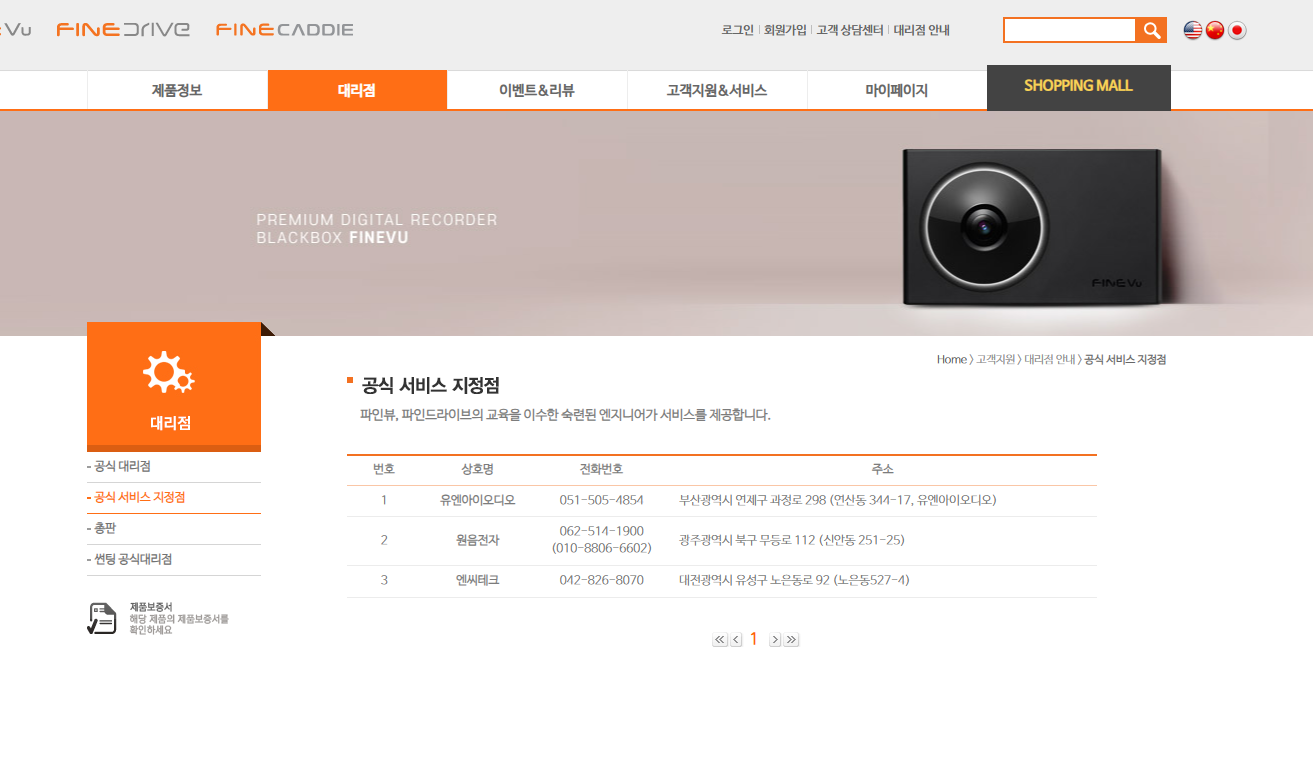This screenshot has width=1313, height=779.
Task: Open the 대리점 menu tab
Action: pos(357,90)
